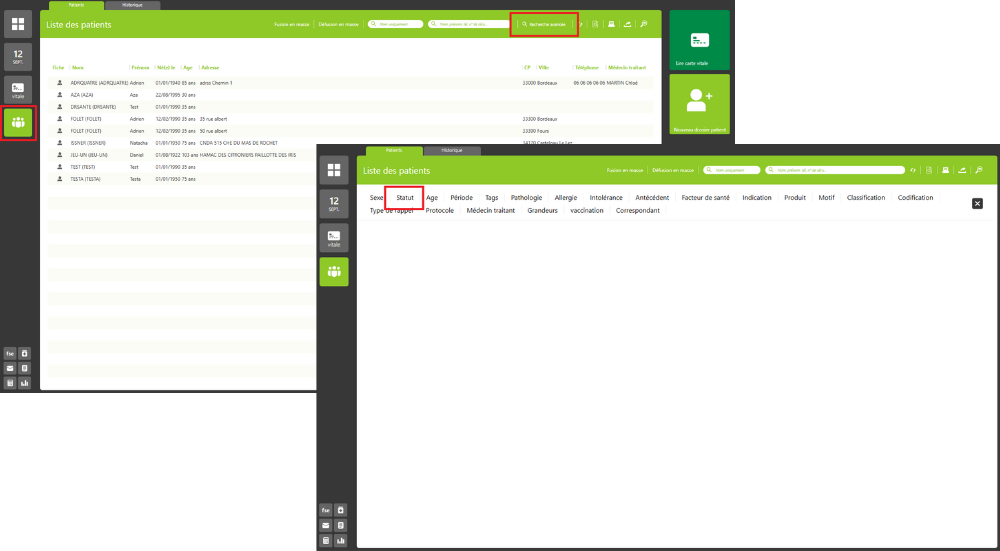Sort the patient table by Nom column
This screenshot has height=551, width=1000.
pos(78,67)
